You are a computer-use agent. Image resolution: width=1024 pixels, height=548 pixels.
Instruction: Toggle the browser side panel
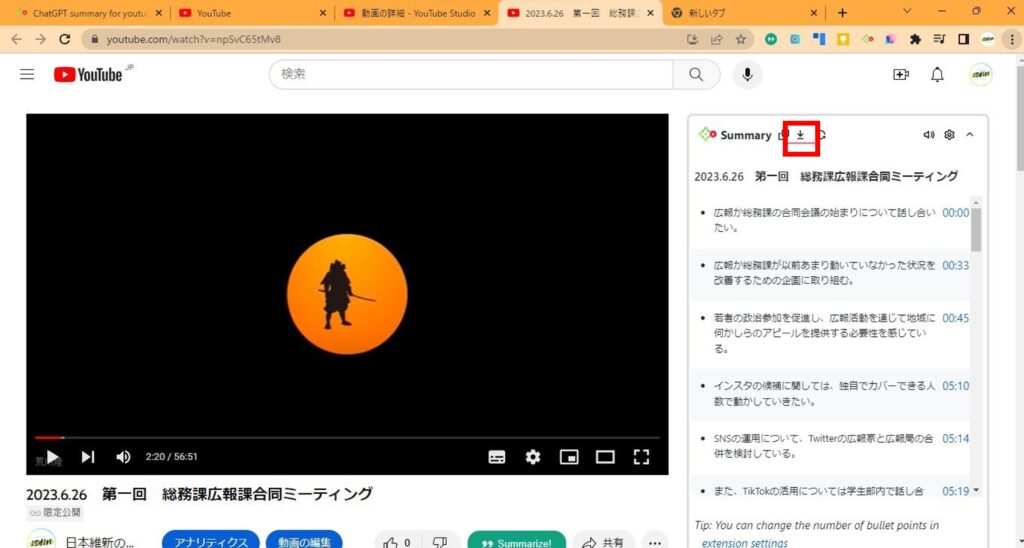pos(963,39)
